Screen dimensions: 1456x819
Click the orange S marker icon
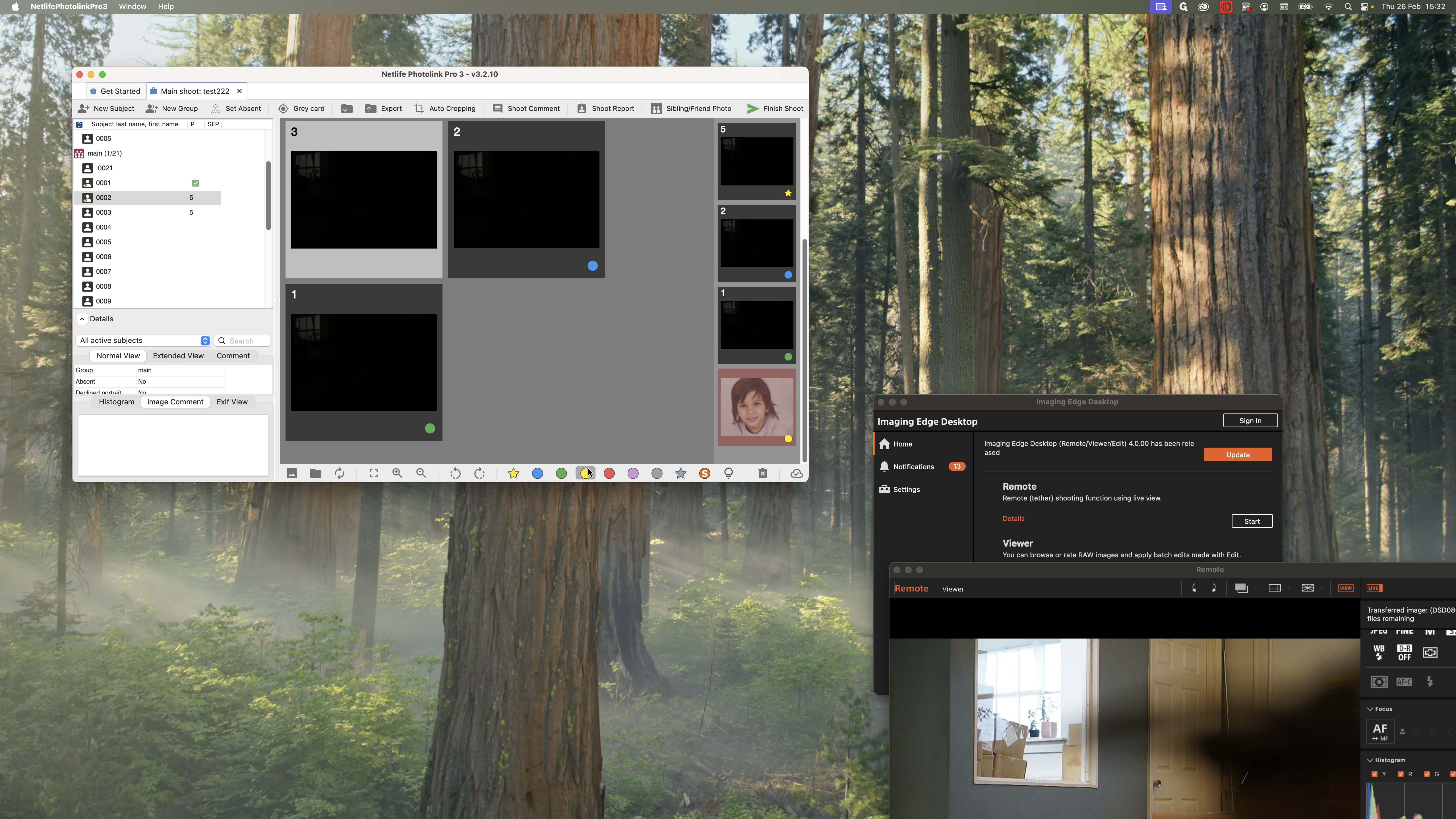tap(704, 474)
